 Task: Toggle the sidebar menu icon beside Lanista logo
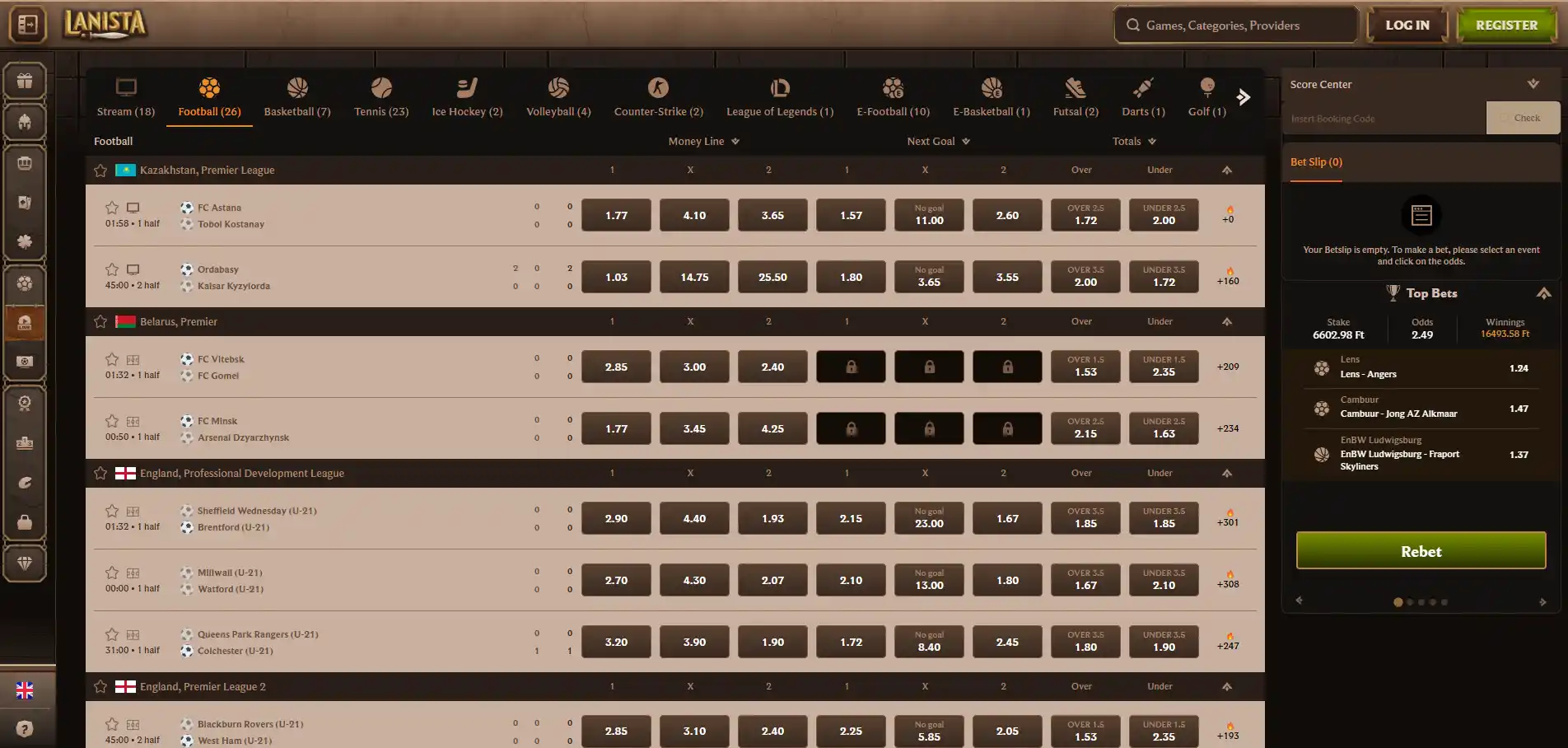[x=27, y=25]
